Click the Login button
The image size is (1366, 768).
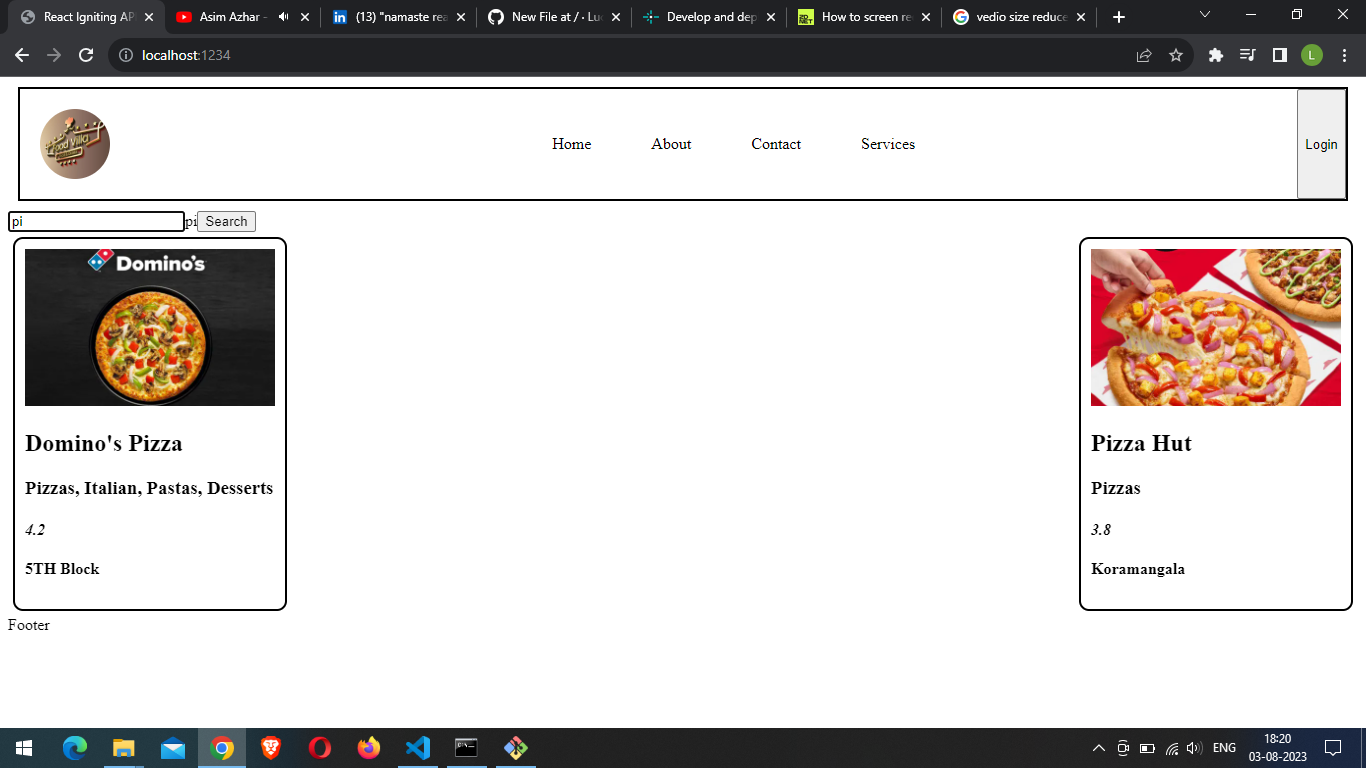coord(1321,144)
